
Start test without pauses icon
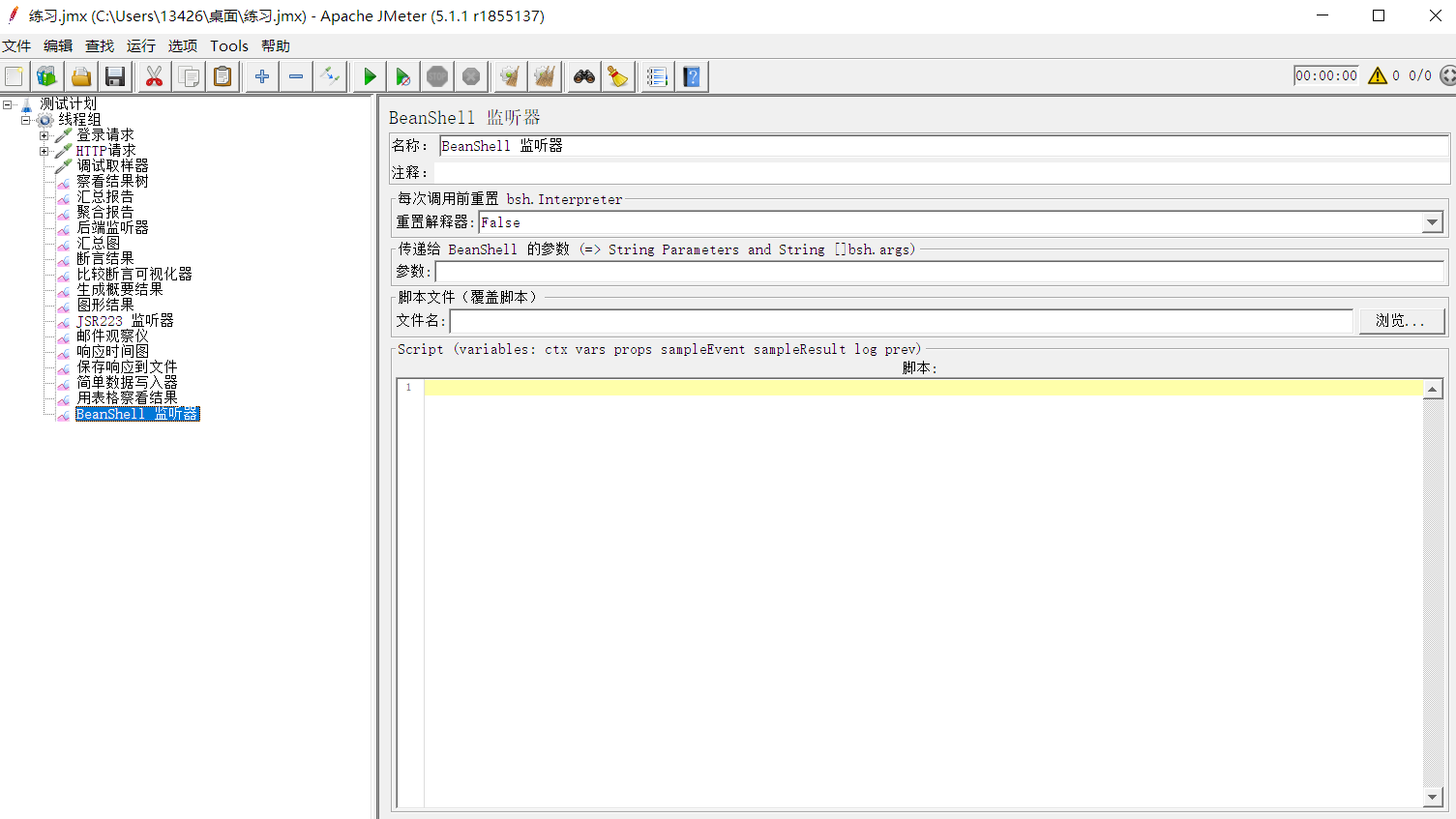403,76
